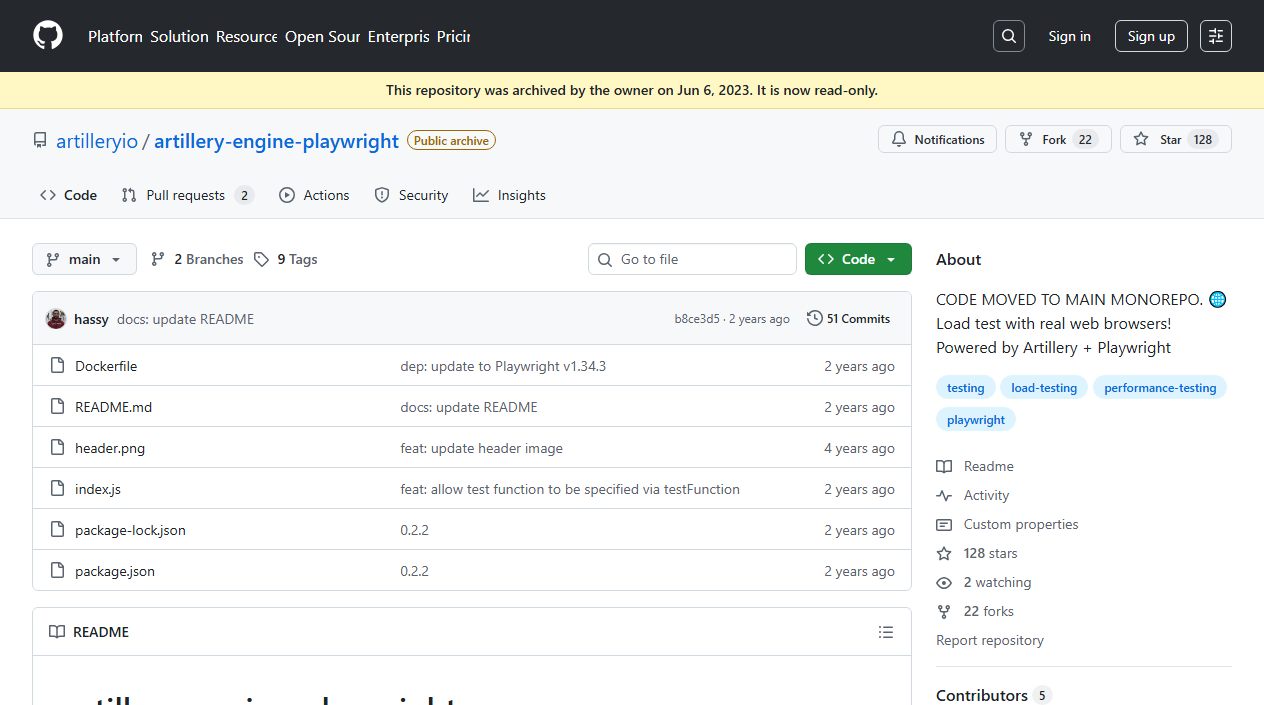The image size is (1264, 705).
Task: Click the Sign up button
Action: tap(1151, 36)
